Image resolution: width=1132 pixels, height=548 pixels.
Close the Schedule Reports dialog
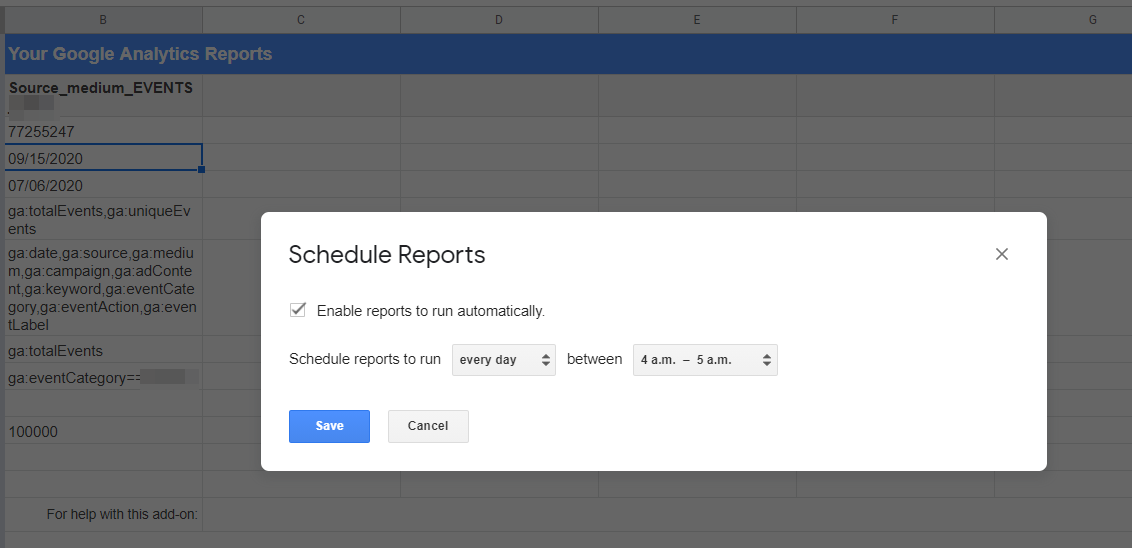(x=1001, y=254)
